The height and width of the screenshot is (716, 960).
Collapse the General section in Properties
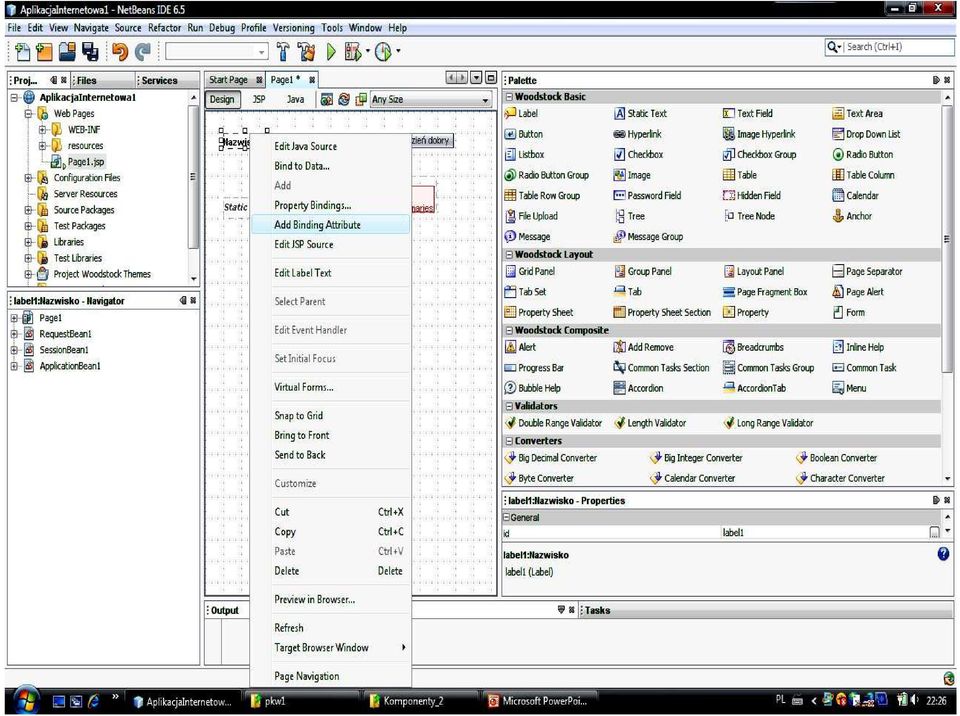pos(506,518)
